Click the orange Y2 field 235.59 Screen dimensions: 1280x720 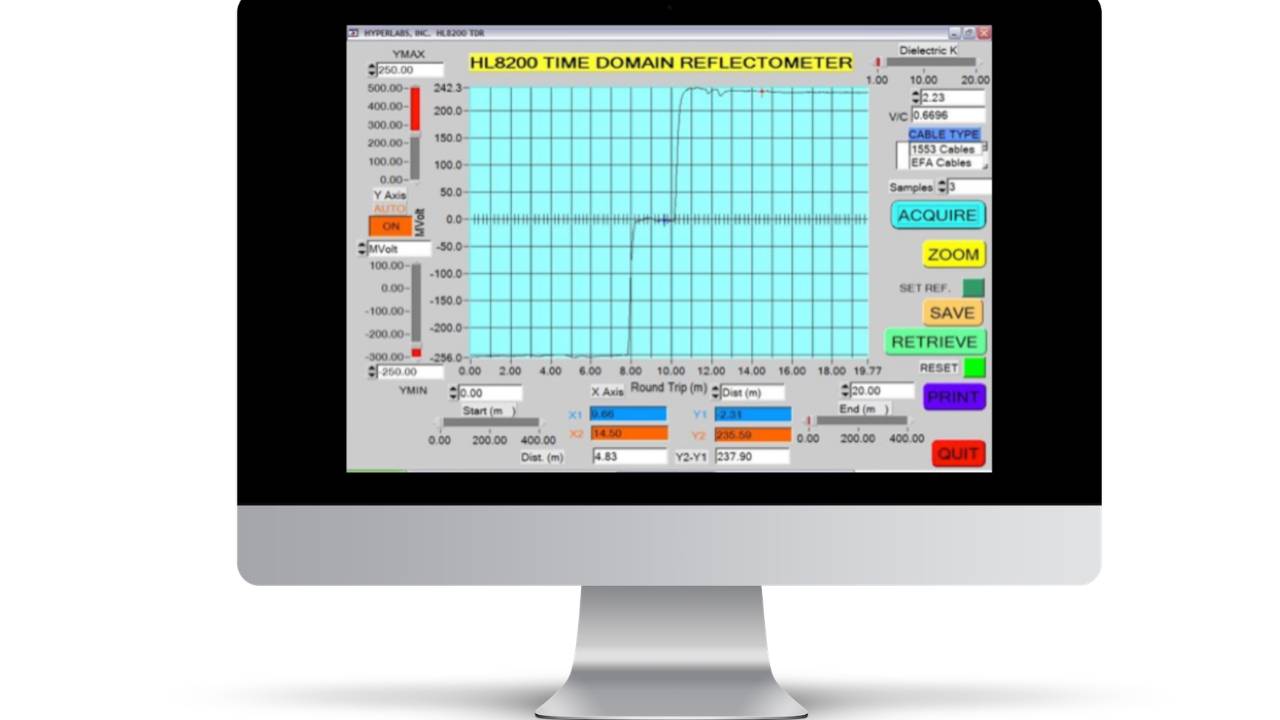point(752,435)
